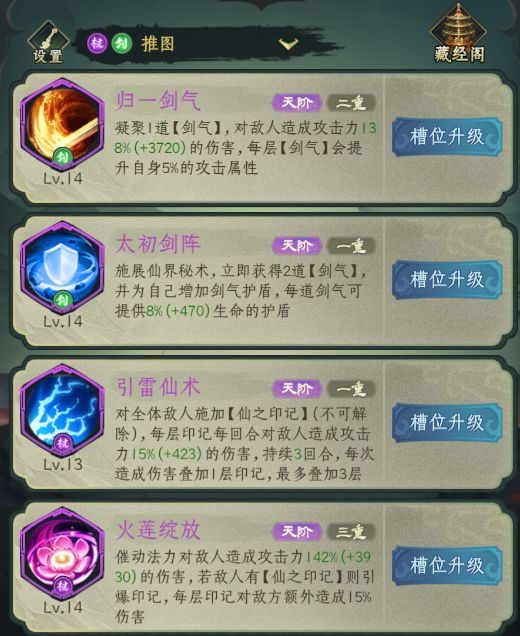Tap the 天阶 tag on 归一剑气

coord(297,103)
